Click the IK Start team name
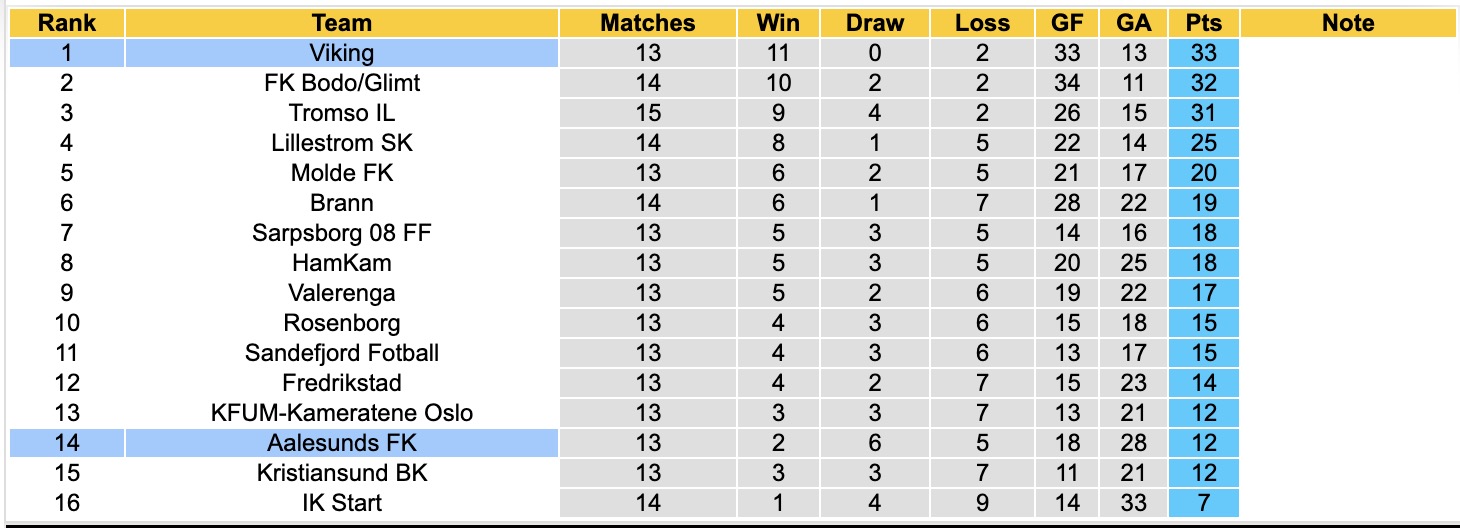1460x528 pixels. click(341, 503)
